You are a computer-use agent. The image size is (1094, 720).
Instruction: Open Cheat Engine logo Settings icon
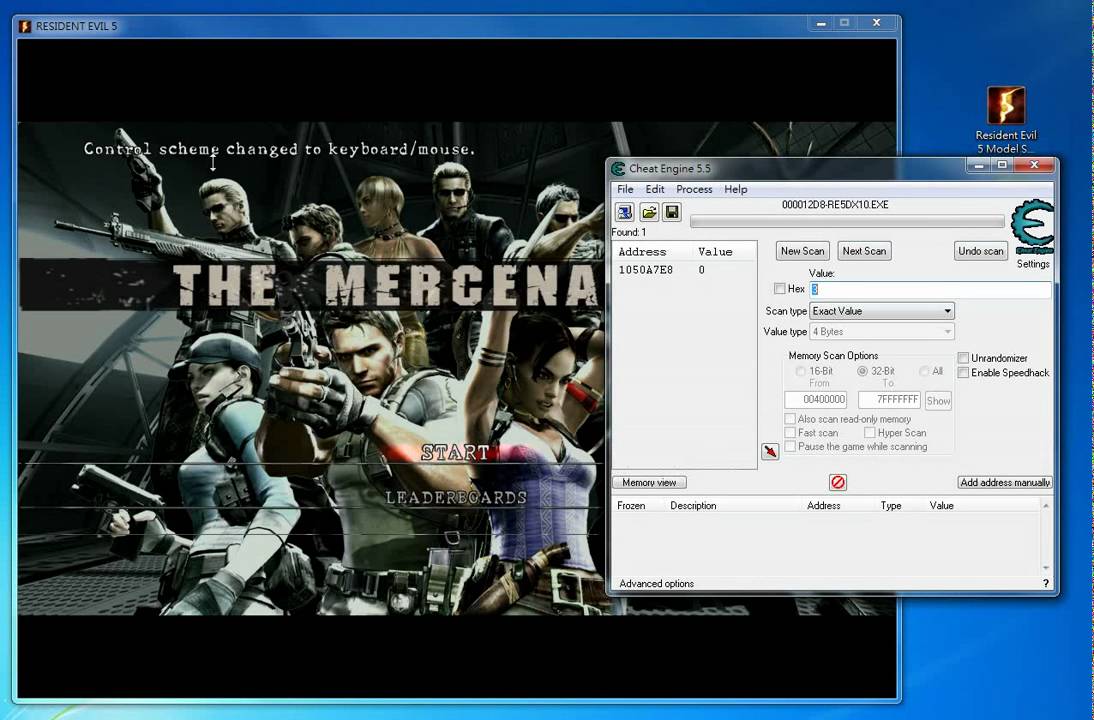[x=1033, y=227]
